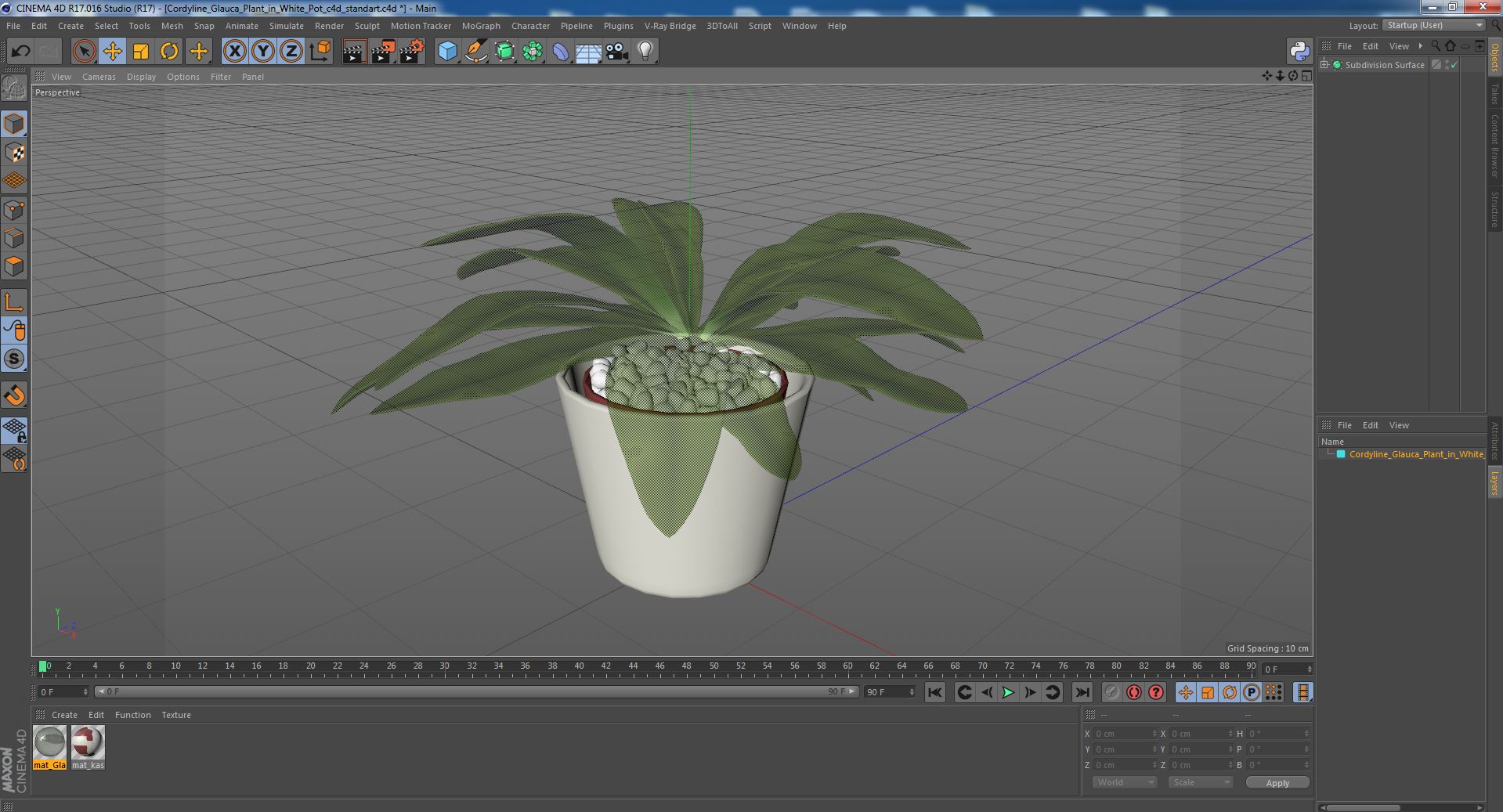The image size is (1503, 812).
Task: Open the Array modeling objects icon
Action: [x=533, y=52]
